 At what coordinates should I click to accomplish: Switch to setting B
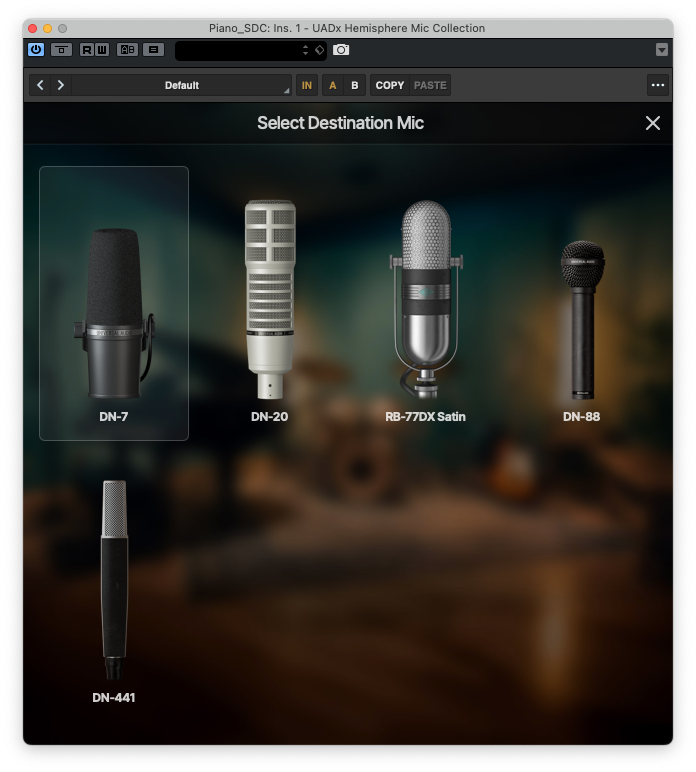pos(355,86)
